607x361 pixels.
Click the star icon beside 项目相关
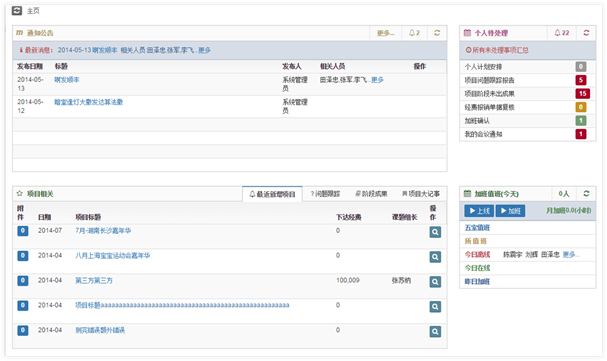pyautogui.click(x=19, y=193)
